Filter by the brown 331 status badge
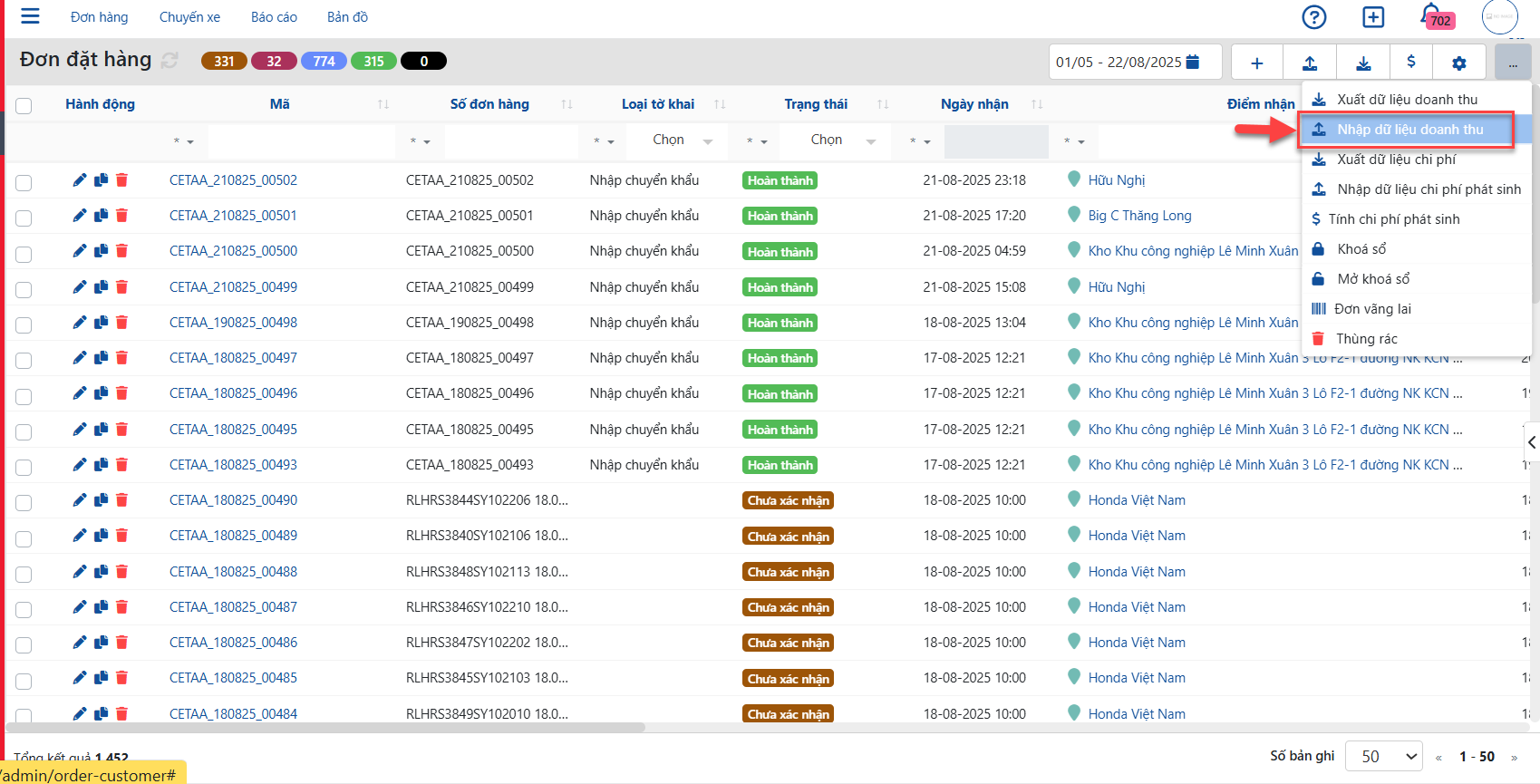This screenshot has height=784, width=1540. 224,62
